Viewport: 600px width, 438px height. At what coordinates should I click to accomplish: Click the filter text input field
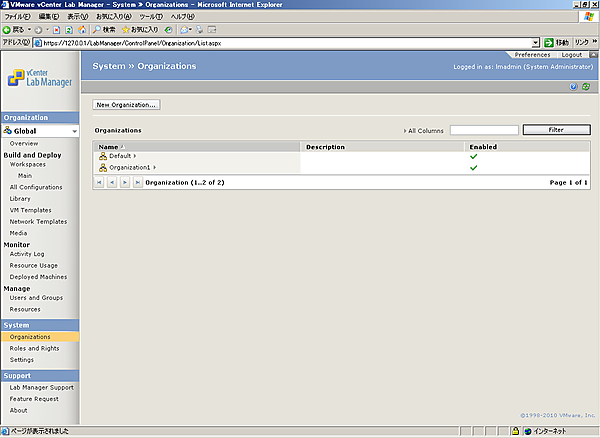[484, 130]
